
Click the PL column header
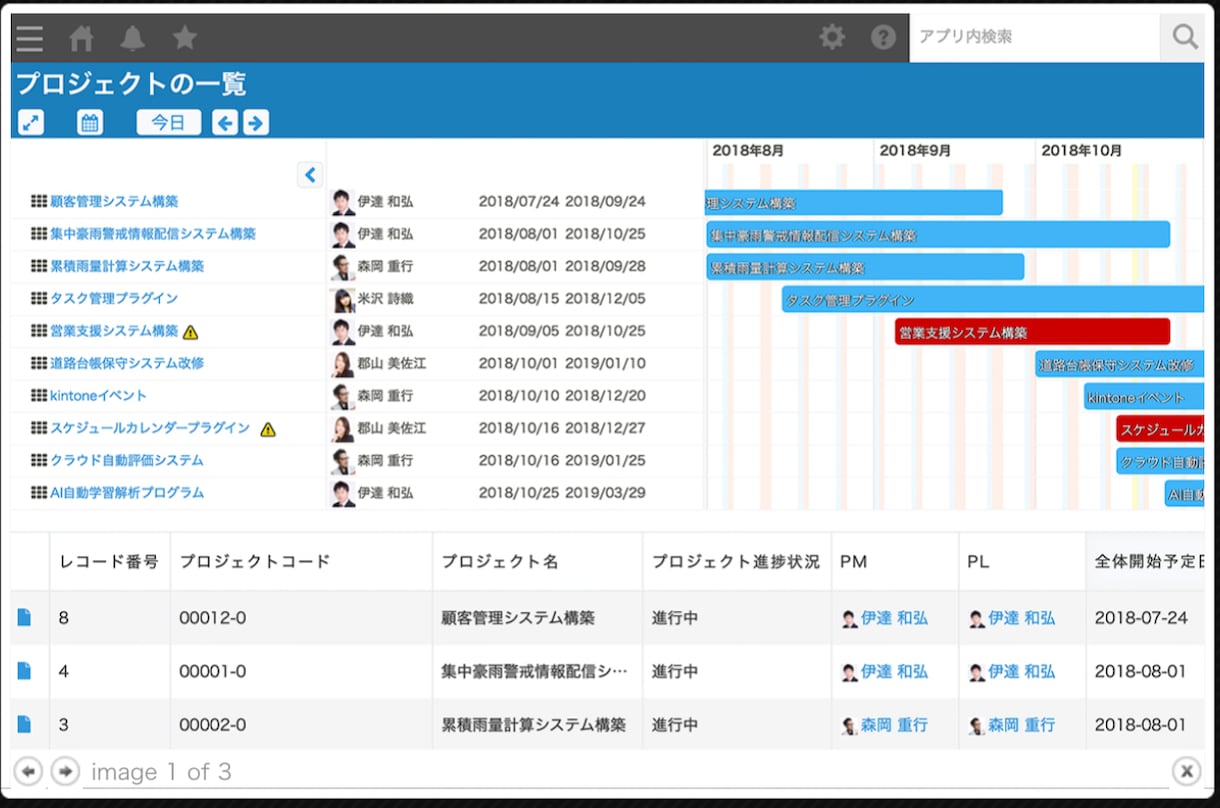click(x=1022, y=561)
